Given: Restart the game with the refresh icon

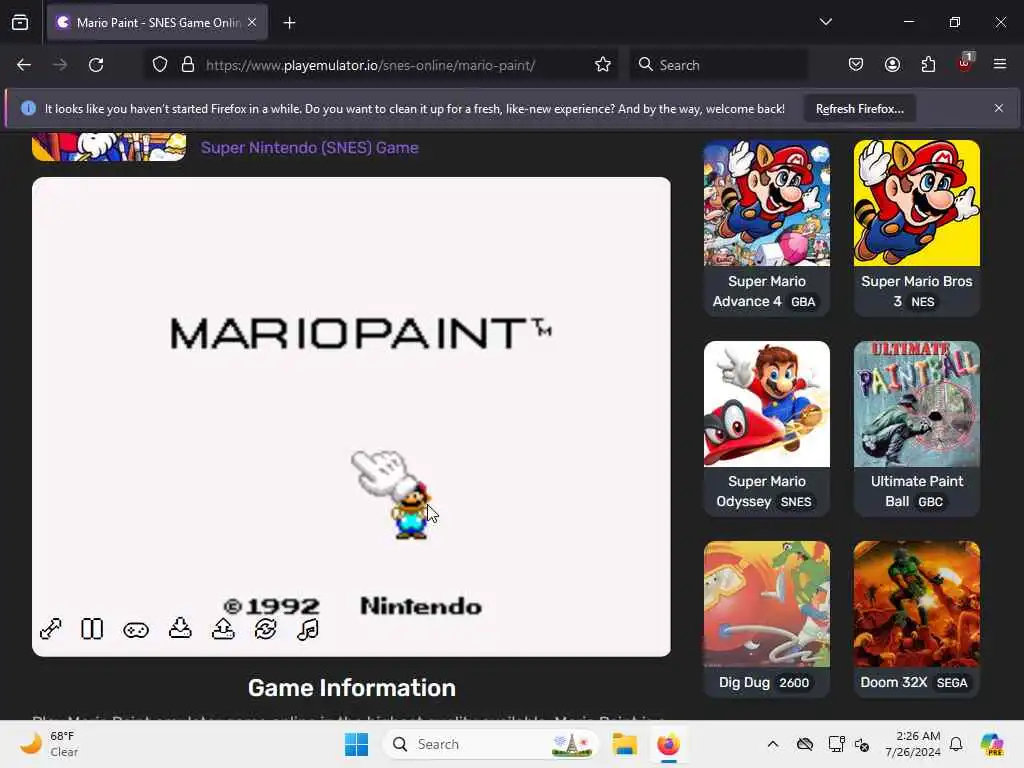Looking at the screenshot, I should point(265,629).
